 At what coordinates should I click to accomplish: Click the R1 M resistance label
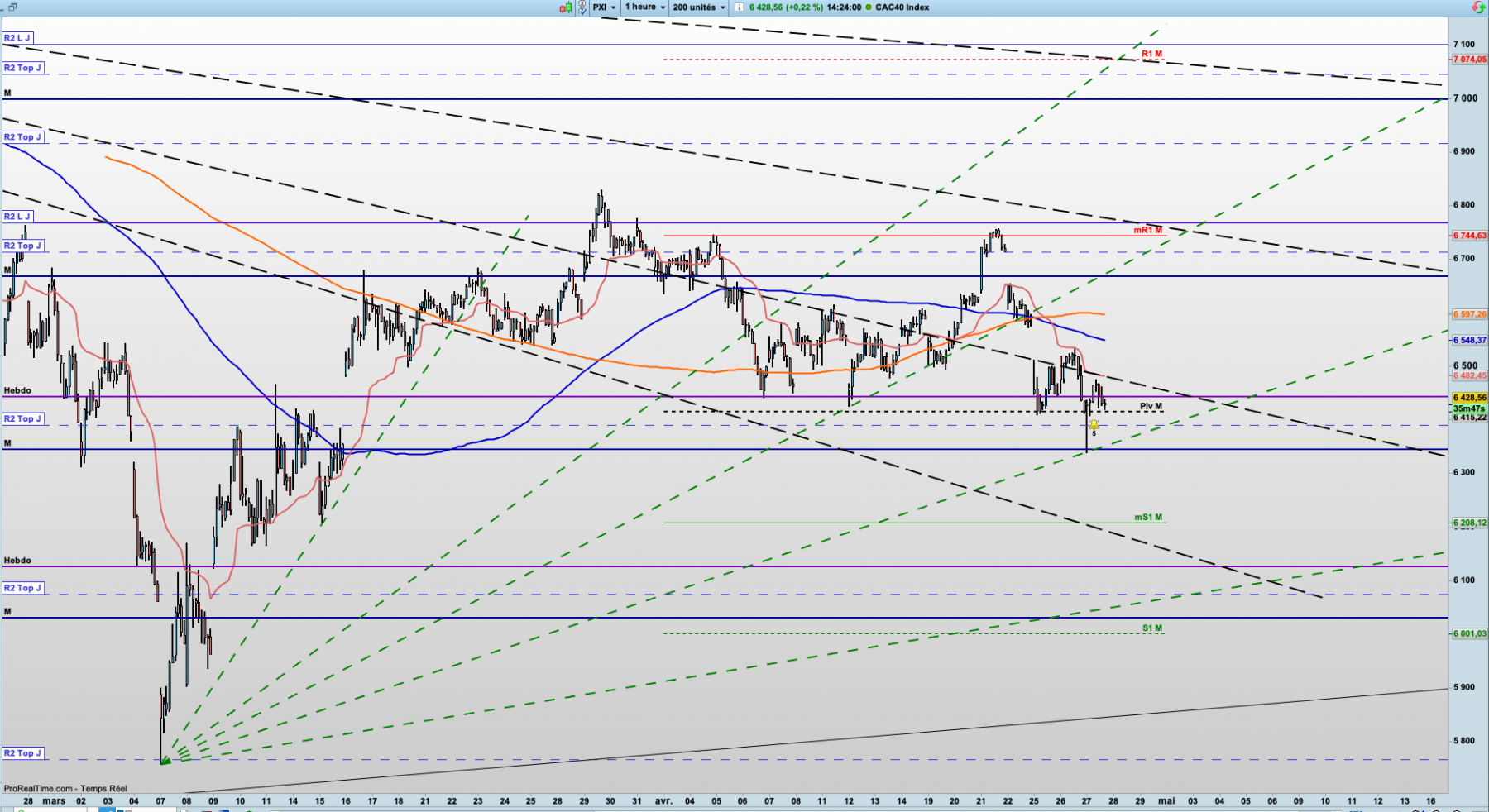pyautogui.click(x=1151, y=54)
